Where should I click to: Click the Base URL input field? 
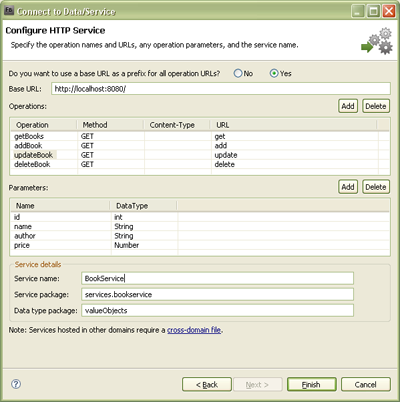221,89
